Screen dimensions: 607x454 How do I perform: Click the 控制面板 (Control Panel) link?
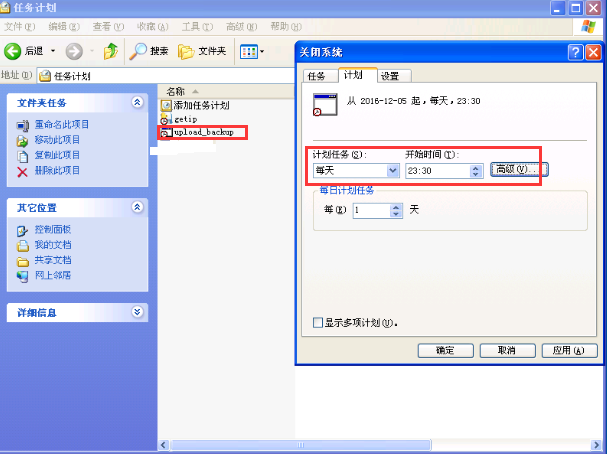(51, 229)
